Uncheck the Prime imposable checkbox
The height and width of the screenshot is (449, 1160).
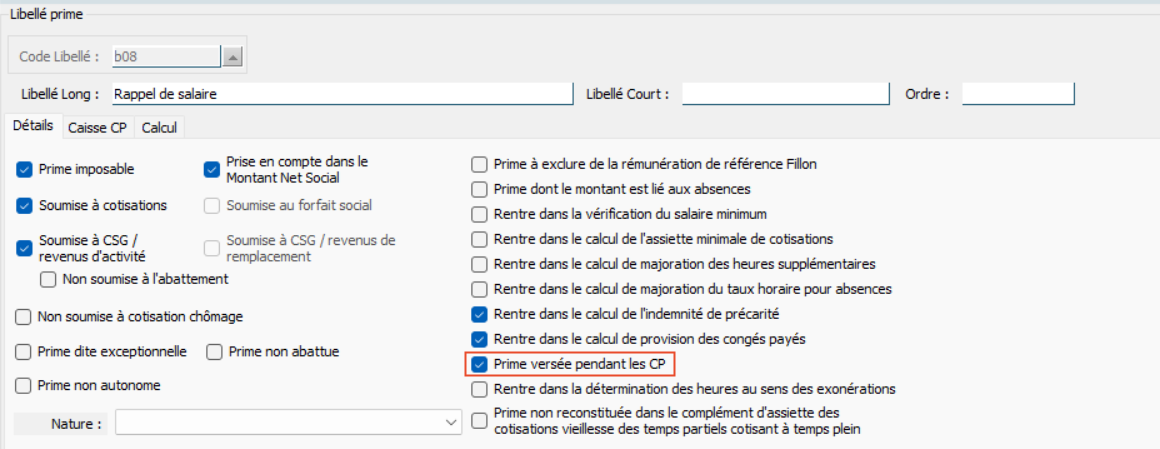[x=25, y=170]
